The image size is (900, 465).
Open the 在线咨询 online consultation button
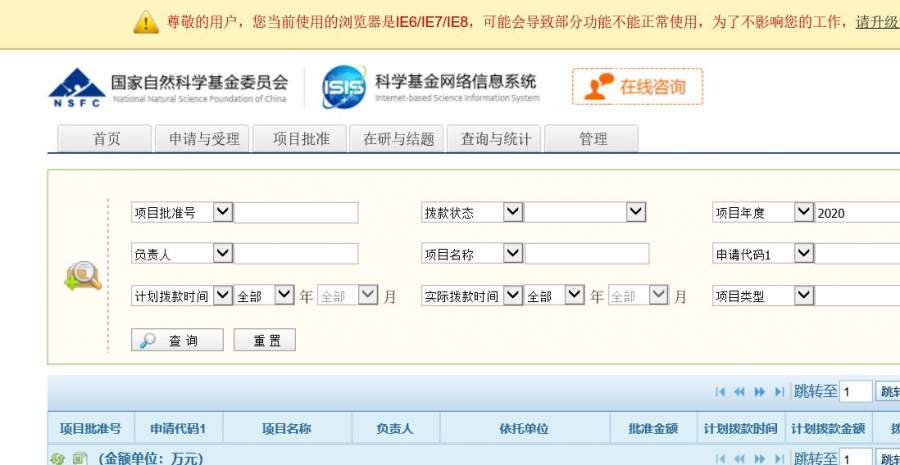tap(638, 87)
